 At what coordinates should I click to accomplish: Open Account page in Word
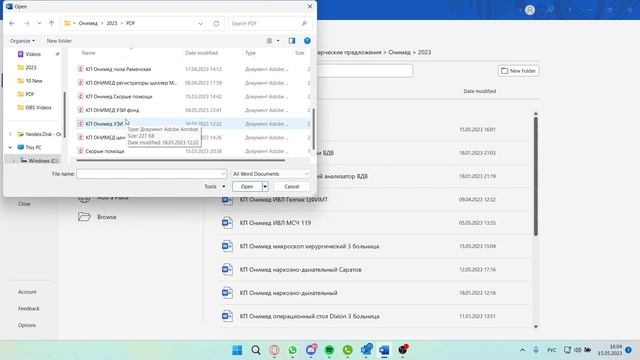[x=27, y=292]
